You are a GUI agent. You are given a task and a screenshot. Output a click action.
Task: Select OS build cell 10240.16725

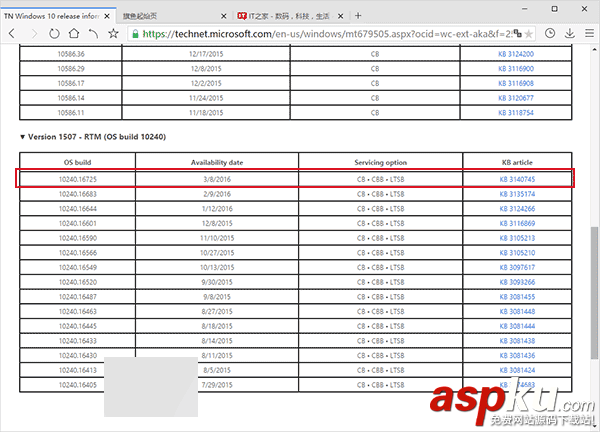[x=78, y=179]
